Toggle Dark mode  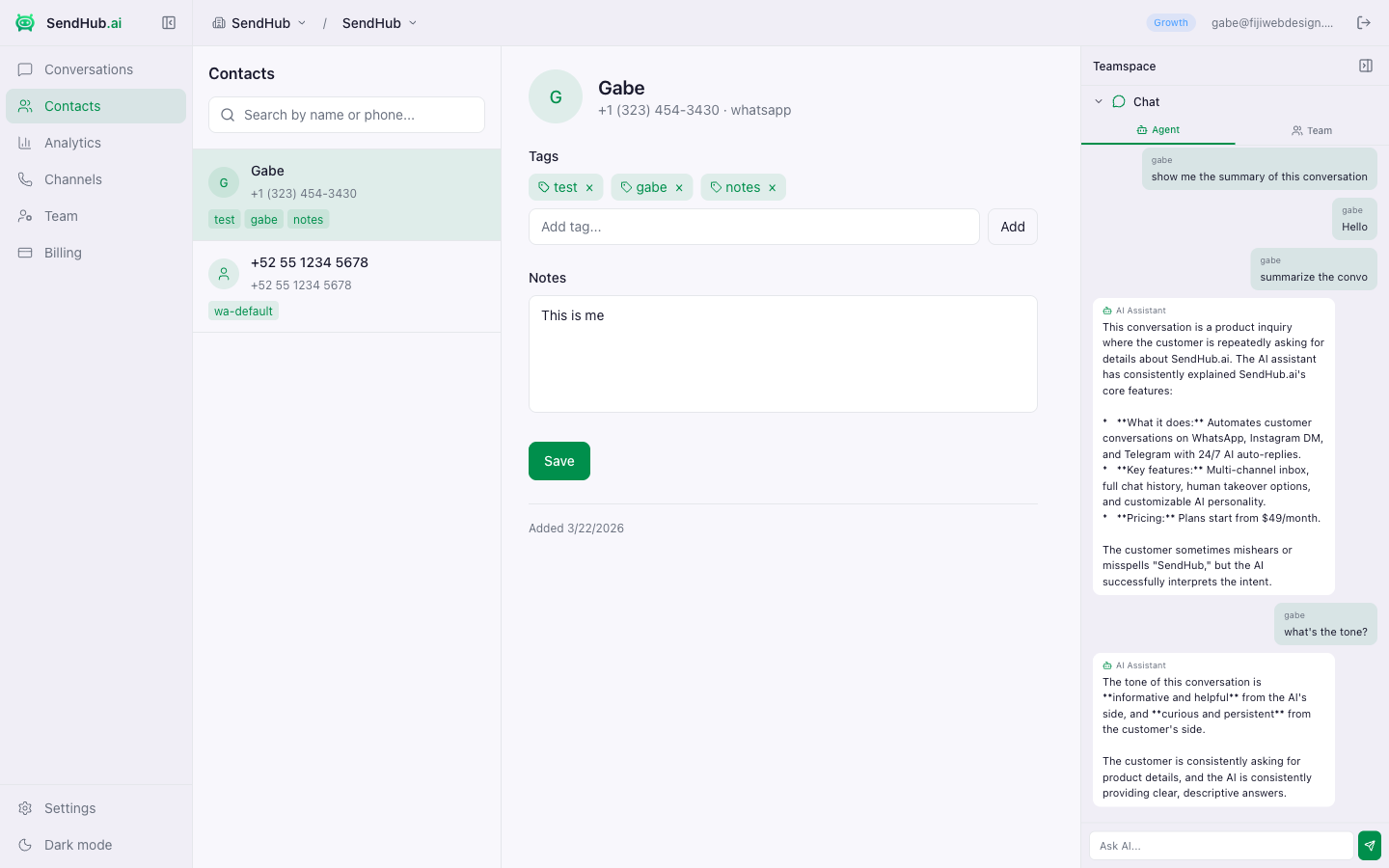[95, 845]
